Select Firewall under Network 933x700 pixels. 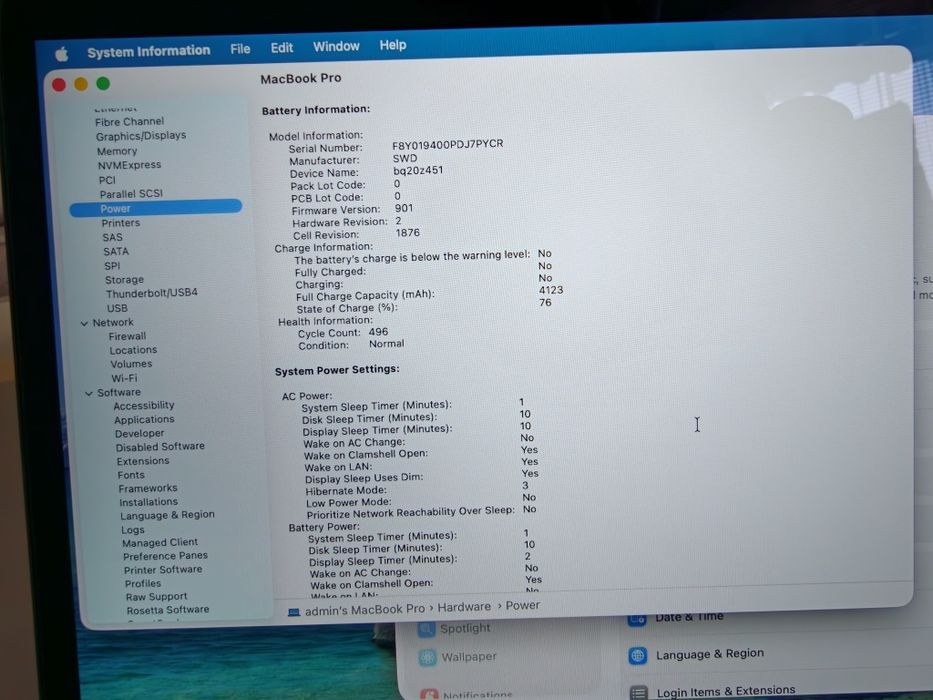(x=127, y=336)
